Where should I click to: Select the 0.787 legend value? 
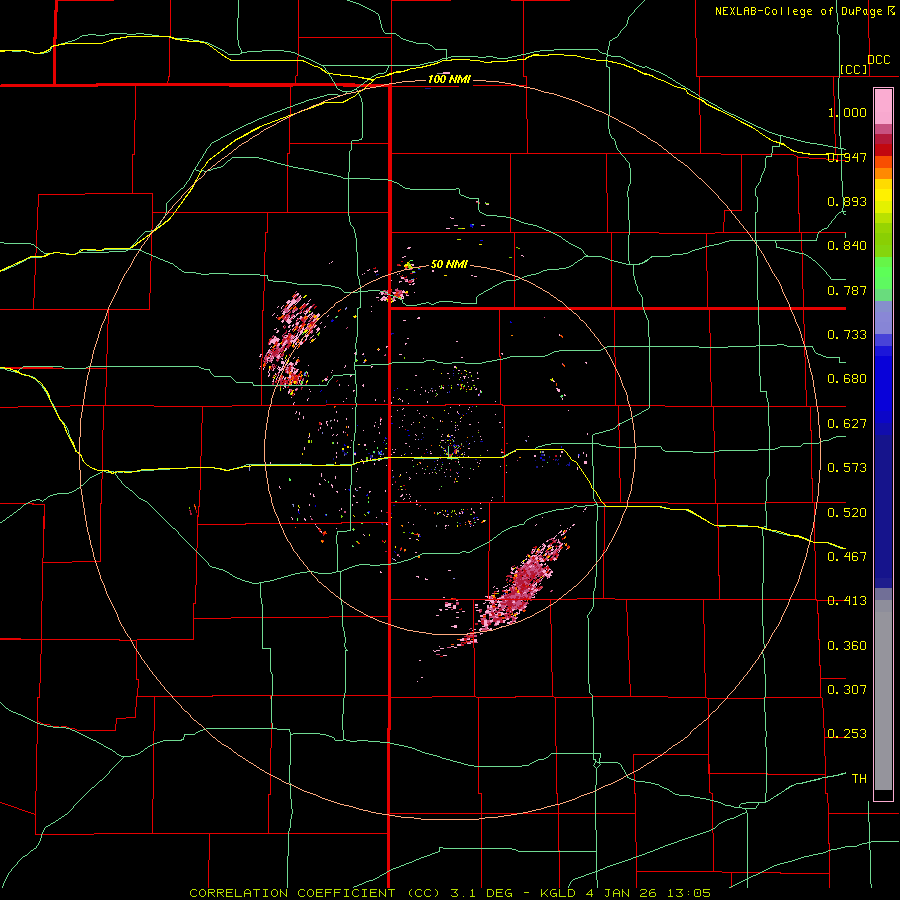(847, 290)
